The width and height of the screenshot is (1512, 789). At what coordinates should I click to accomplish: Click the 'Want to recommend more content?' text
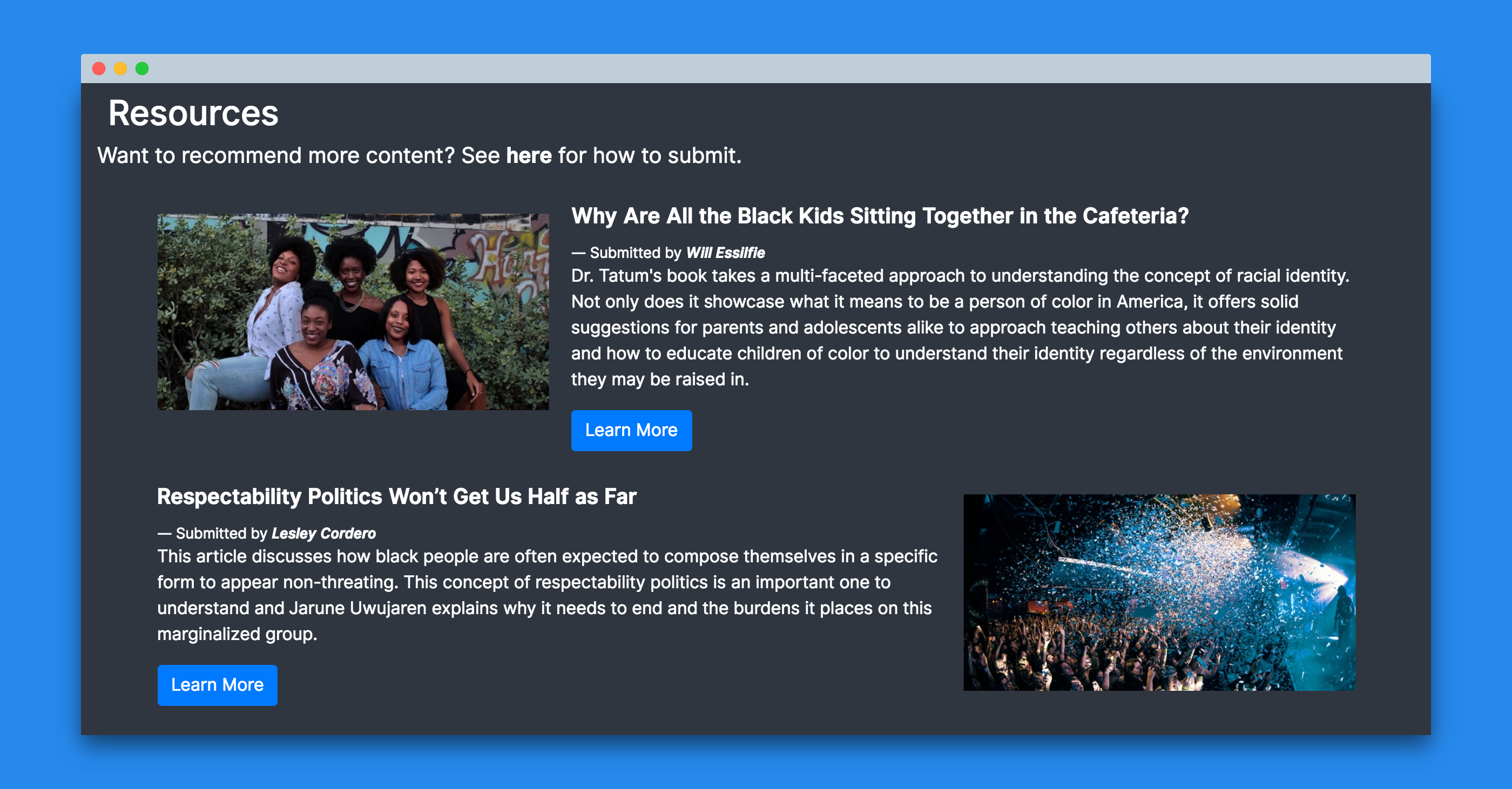click(x=276, y=155)
